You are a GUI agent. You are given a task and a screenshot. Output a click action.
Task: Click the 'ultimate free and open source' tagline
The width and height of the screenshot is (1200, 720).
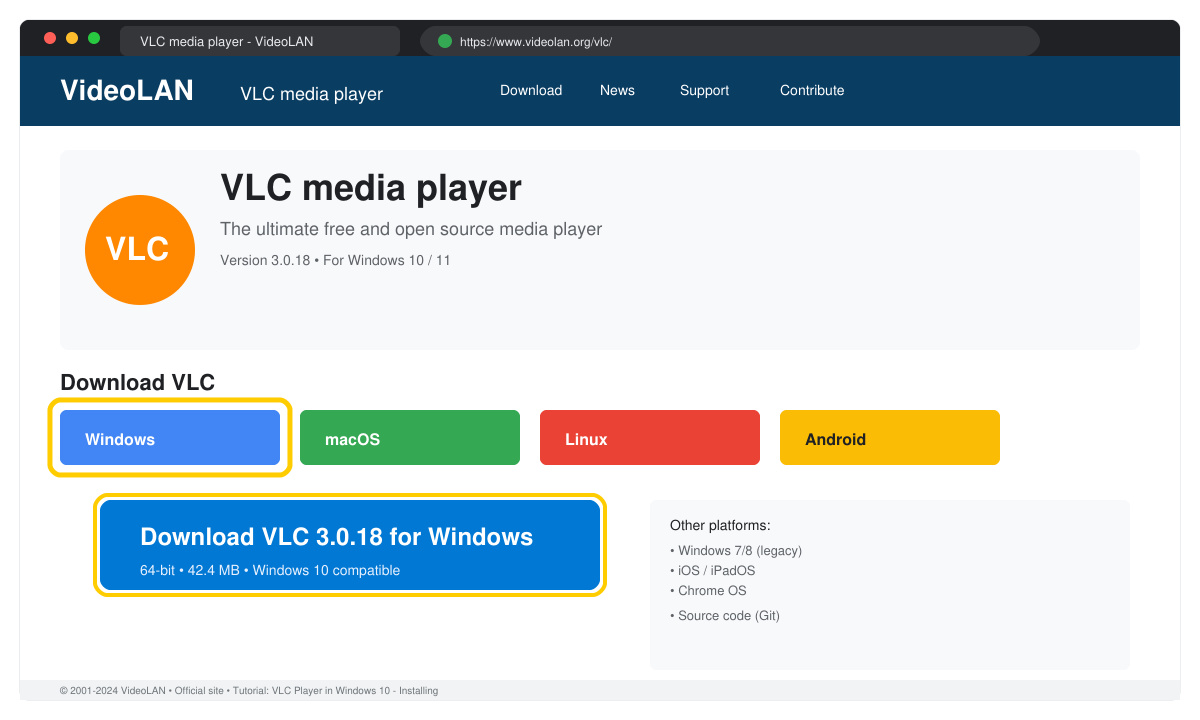point(411,229)
